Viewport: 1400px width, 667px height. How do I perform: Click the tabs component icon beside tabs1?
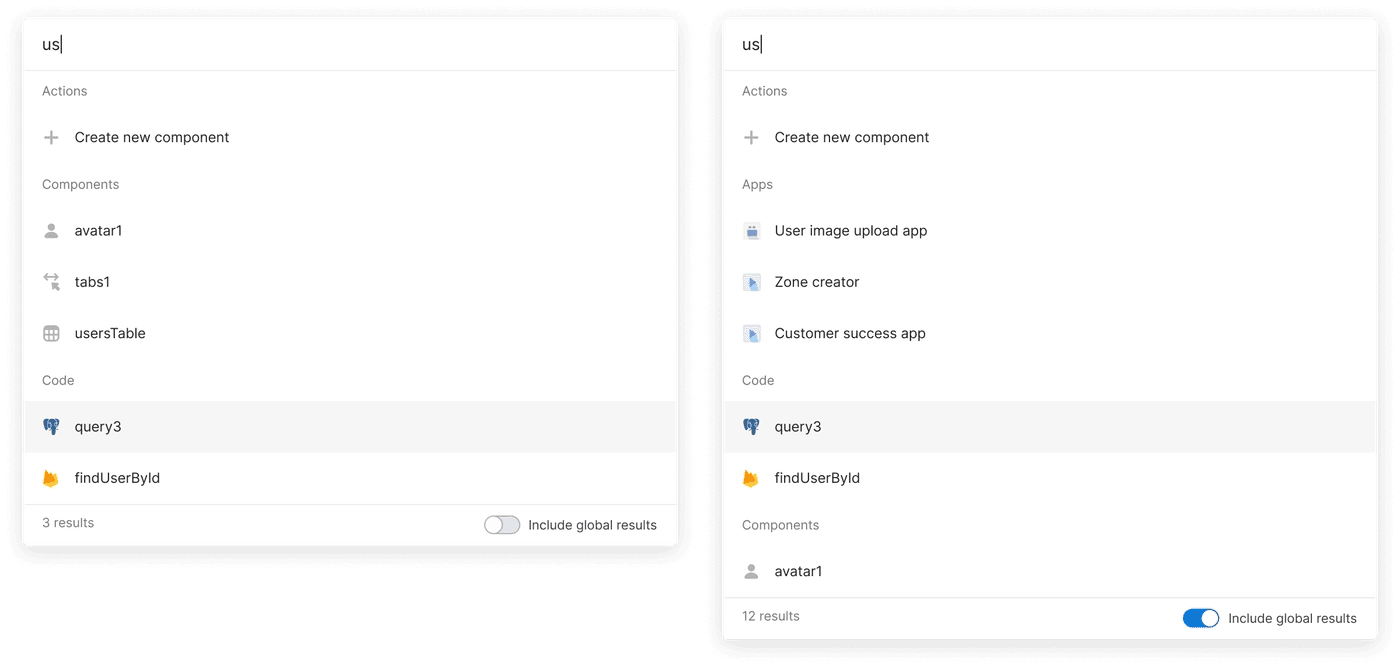click(52, 281)
